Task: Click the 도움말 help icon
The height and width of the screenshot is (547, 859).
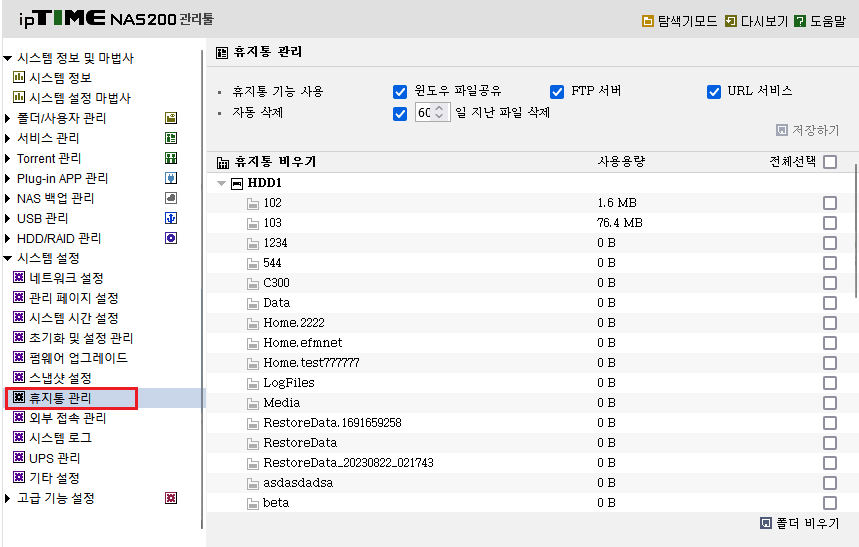Action: pos(800,21)
